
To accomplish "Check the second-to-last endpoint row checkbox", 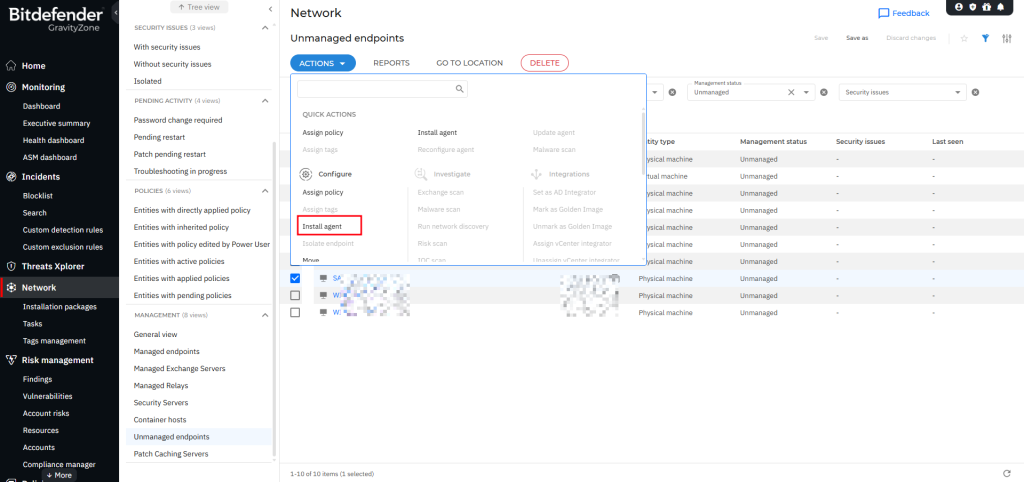I will coord(295,295).
